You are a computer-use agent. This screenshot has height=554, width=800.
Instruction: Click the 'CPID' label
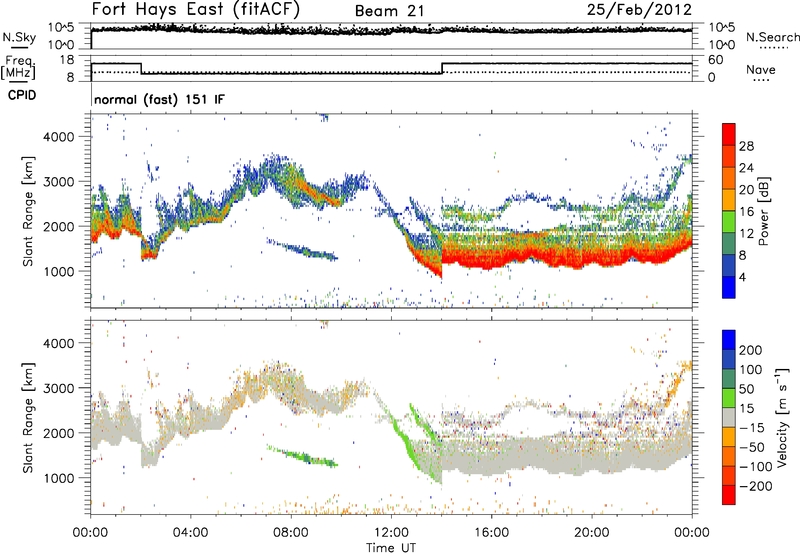pos(22,95)
